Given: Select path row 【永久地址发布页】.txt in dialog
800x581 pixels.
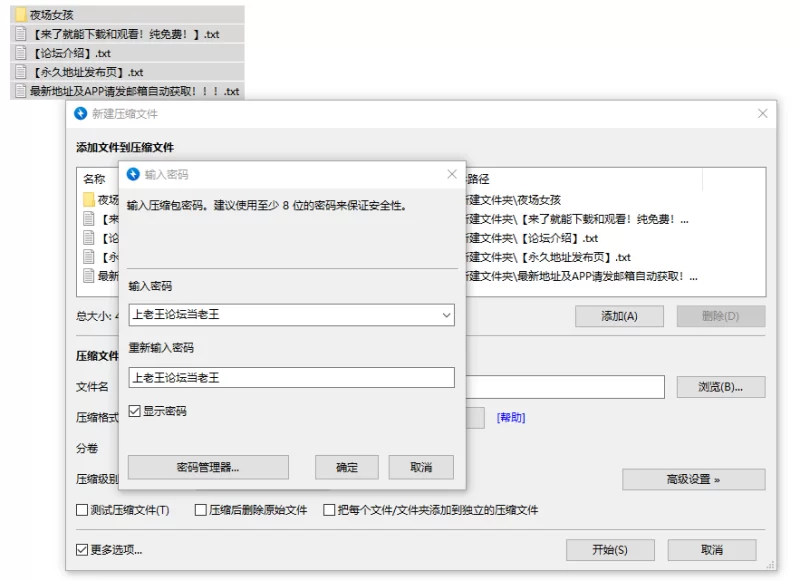Looking at the screenshot, I should pos(548,257).
